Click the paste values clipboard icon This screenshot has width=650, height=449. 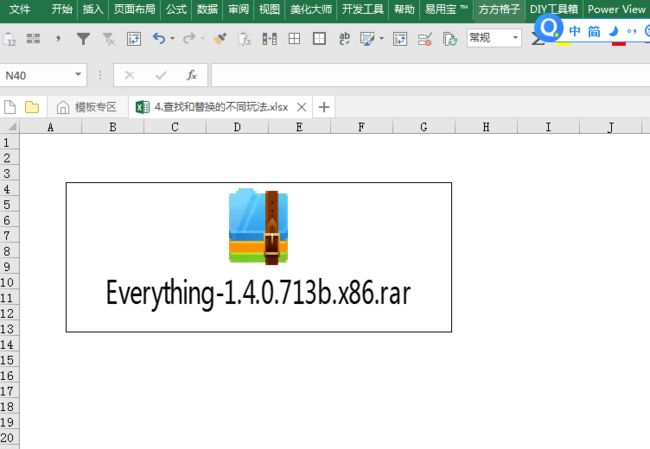(9, 39)
